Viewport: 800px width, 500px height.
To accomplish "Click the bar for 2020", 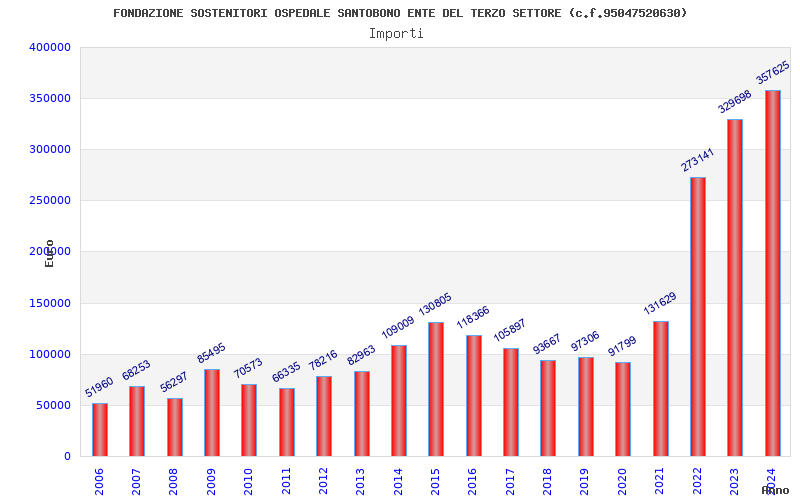I will [623, 409].
